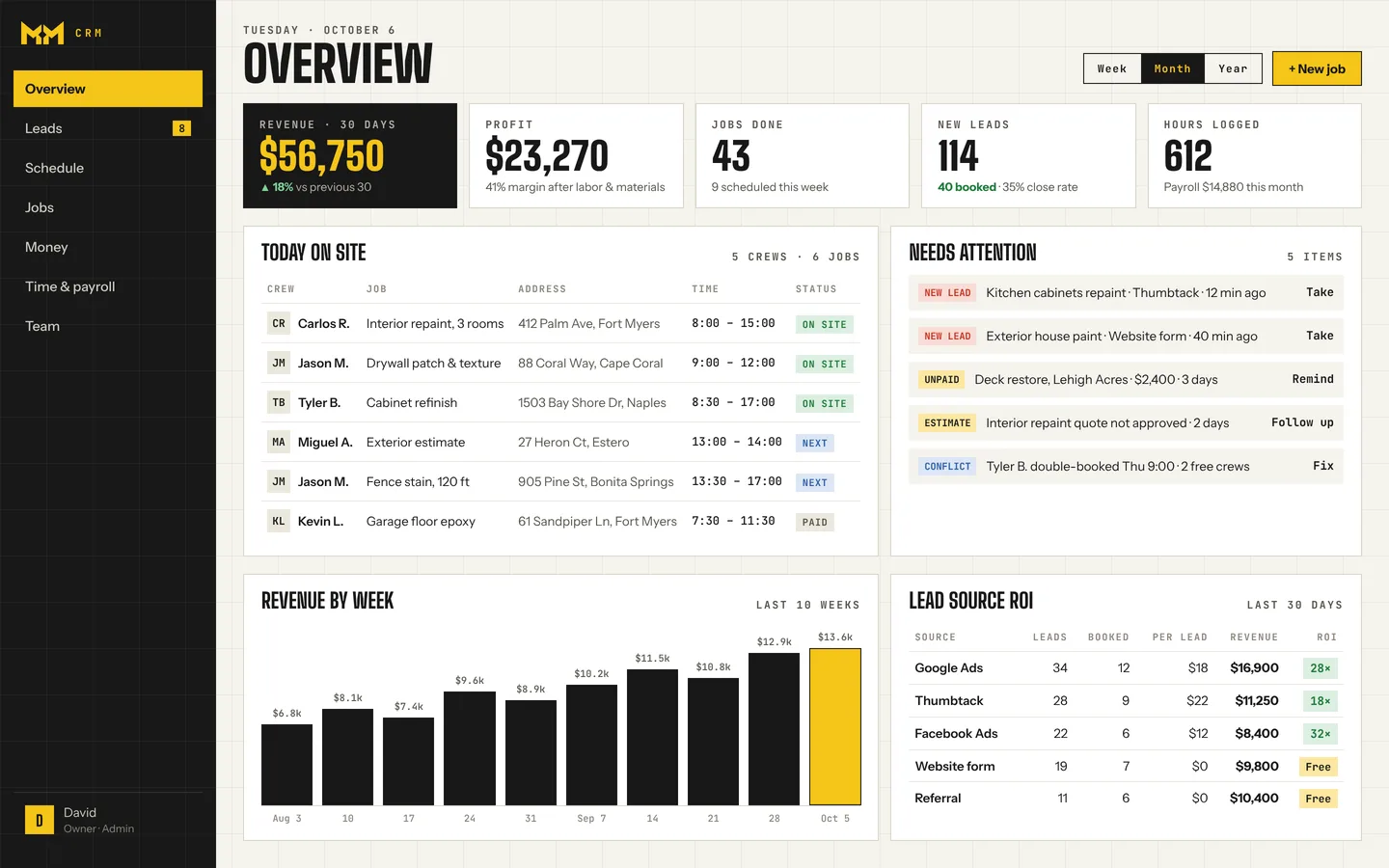
Task: Click PAID status for Garage floor epoxy
Action: coord(815,523)
